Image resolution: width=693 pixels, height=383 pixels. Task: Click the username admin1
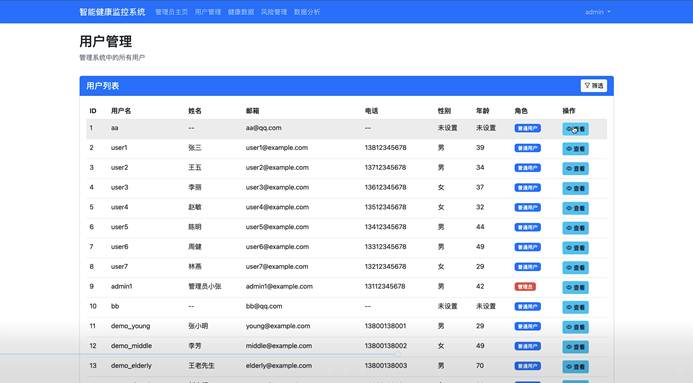pyautogui.click(x=122, y=286)
